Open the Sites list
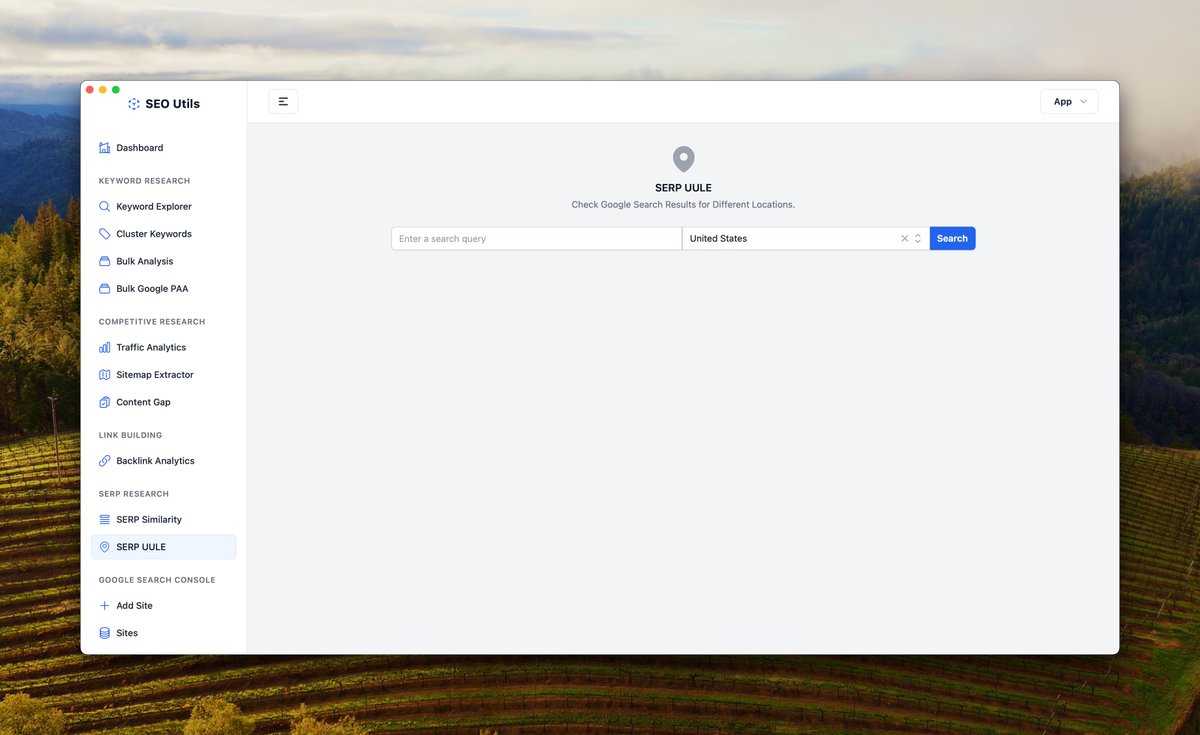This screenshot has width=1200, height=735. pos(164,633)
